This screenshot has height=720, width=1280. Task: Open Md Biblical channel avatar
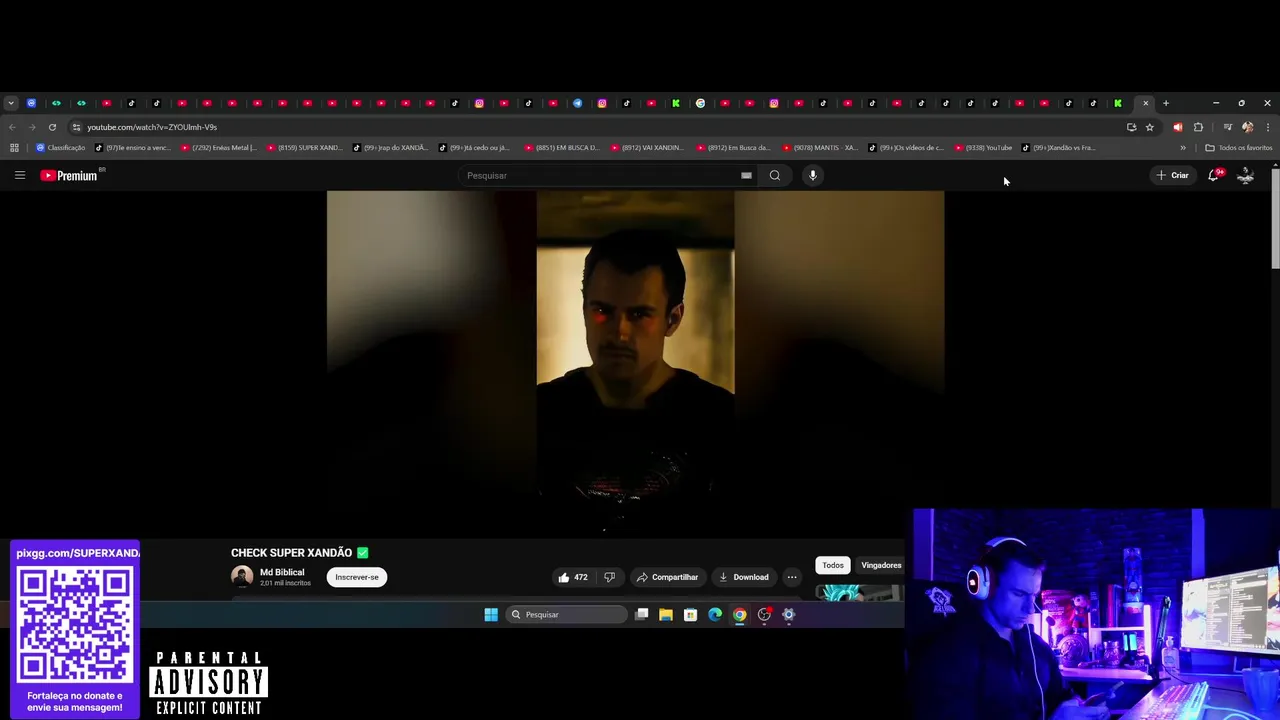coord(242,577)
